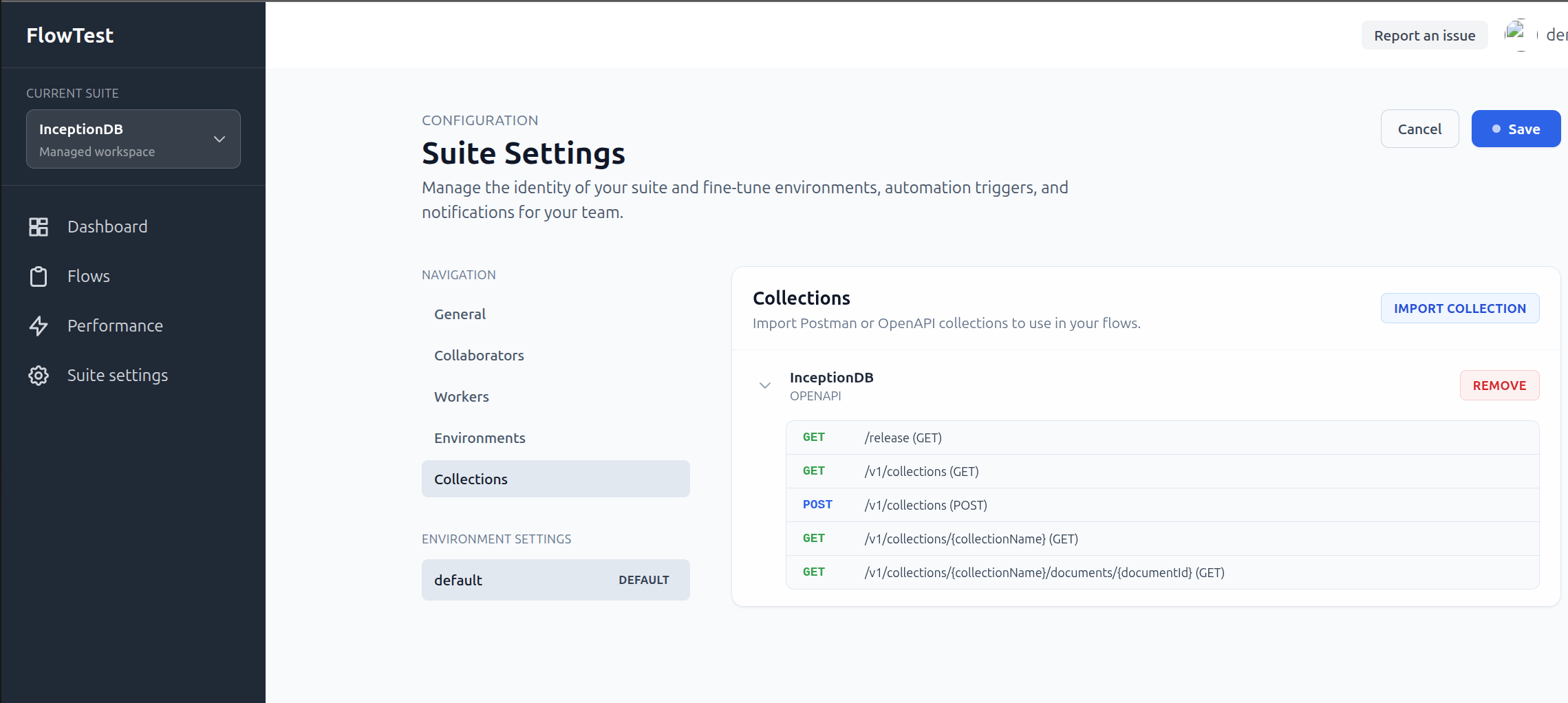Collapse the InceptionDB collection chevron
The image size is (1568, 703).
(764, 386)
